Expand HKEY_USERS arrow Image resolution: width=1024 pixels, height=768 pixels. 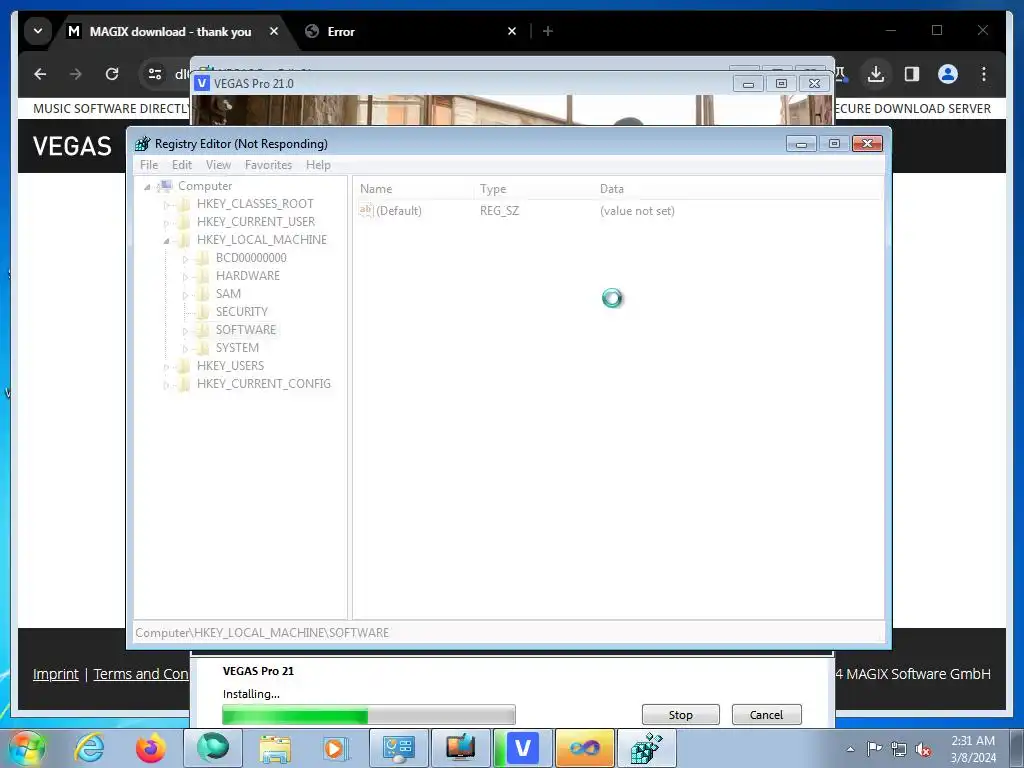tap(166, 367)
